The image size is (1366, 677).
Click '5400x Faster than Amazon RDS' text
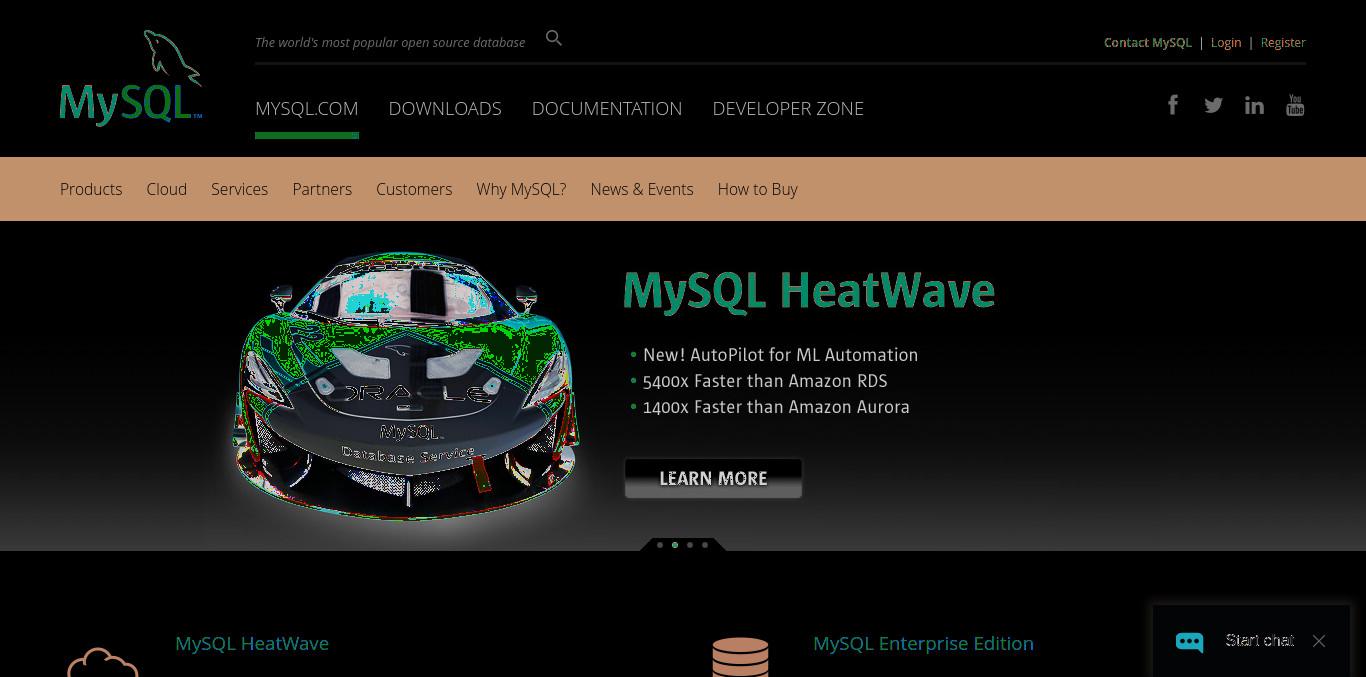tap(765, 381)
